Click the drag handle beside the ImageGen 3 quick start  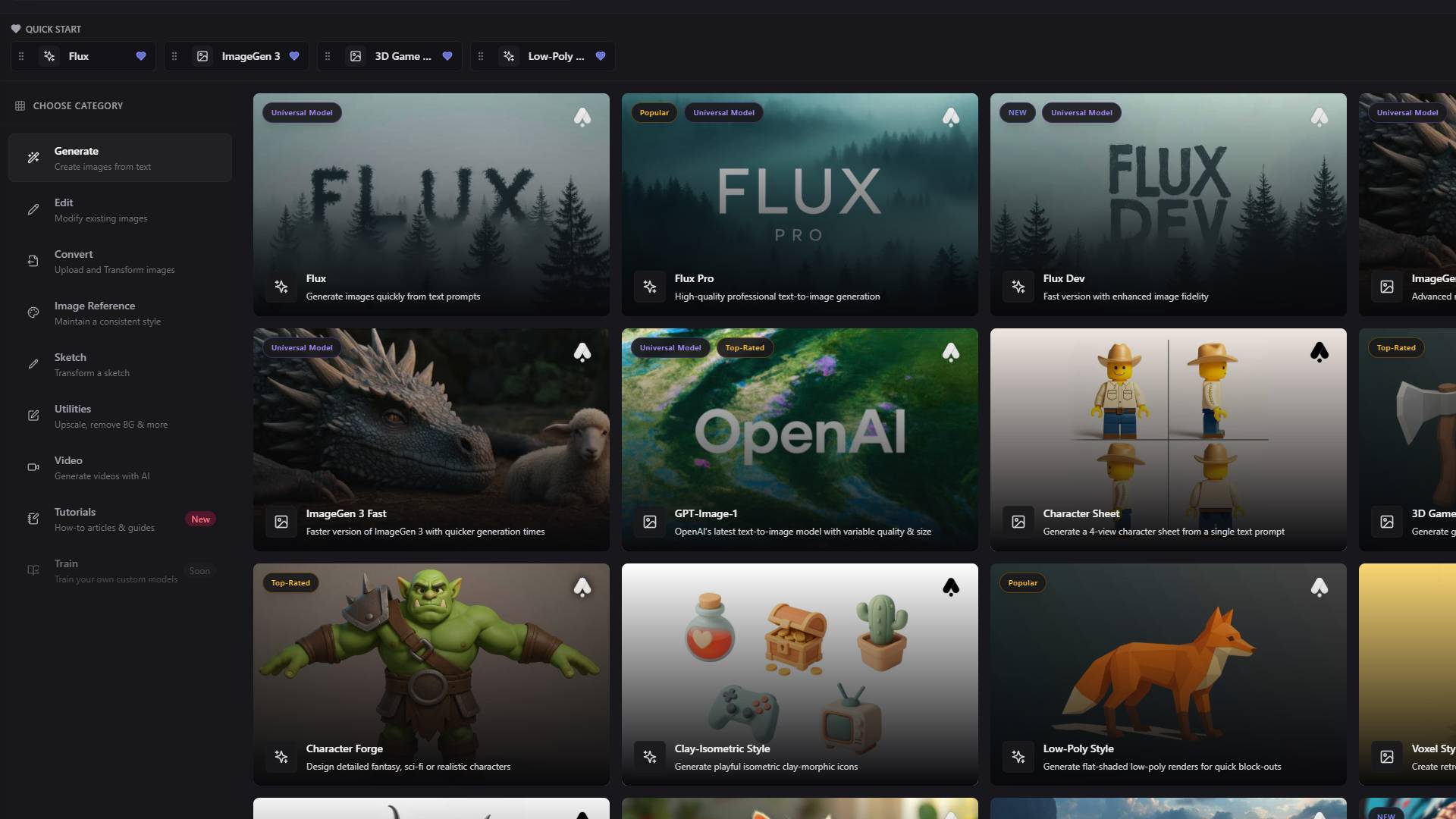click(174, 56)
